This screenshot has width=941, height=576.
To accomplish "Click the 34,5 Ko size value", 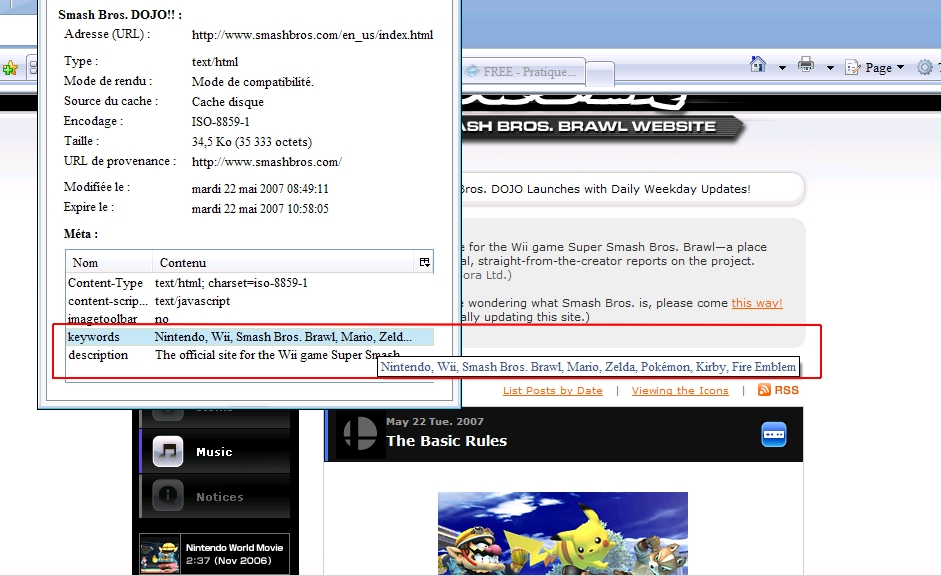I will click(251, 142).
